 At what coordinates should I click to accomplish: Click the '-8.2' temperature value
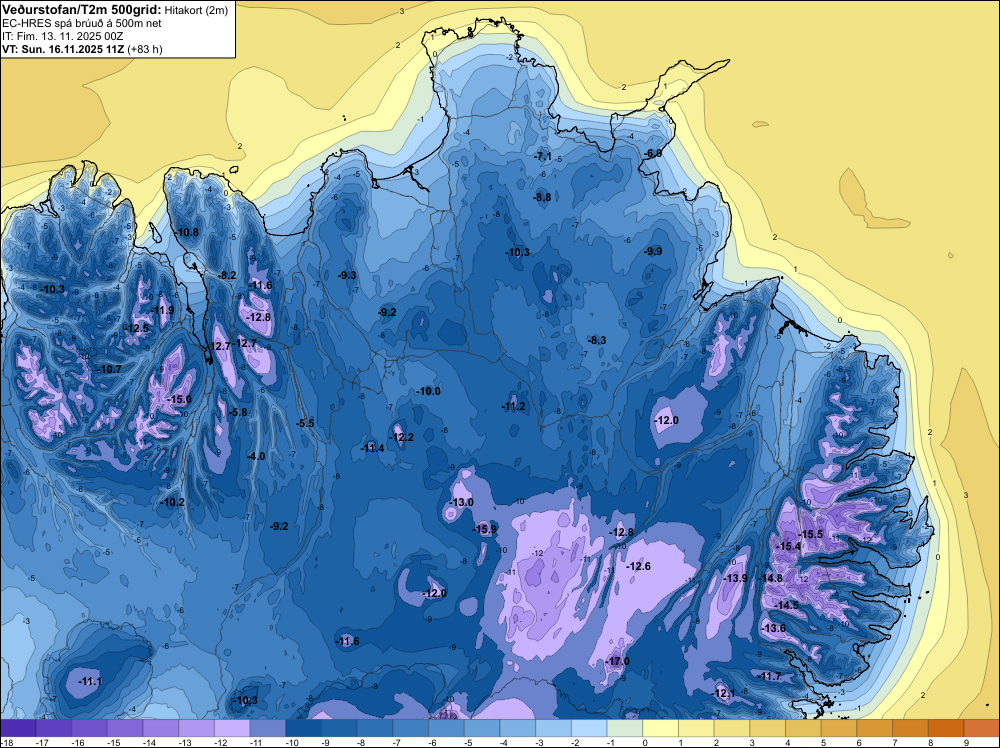coord(227,275)
